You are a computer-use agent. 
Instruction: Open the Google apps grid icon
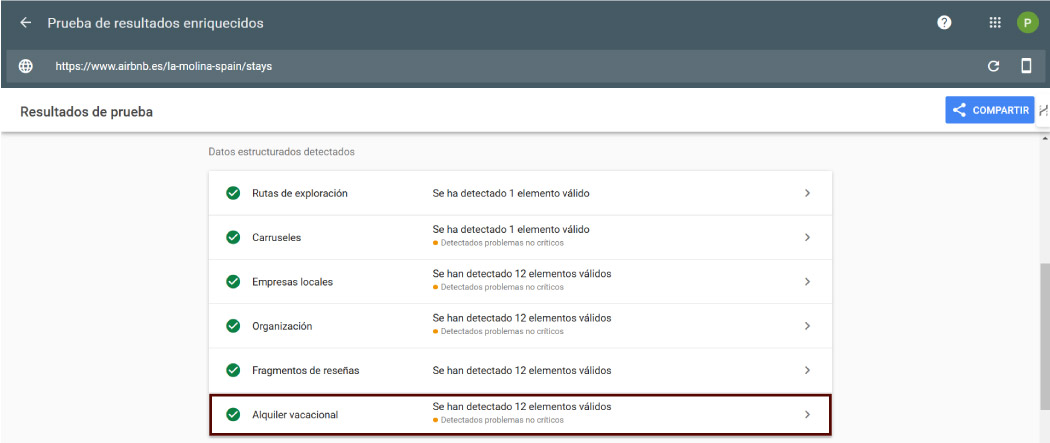[x=994, y=23]
